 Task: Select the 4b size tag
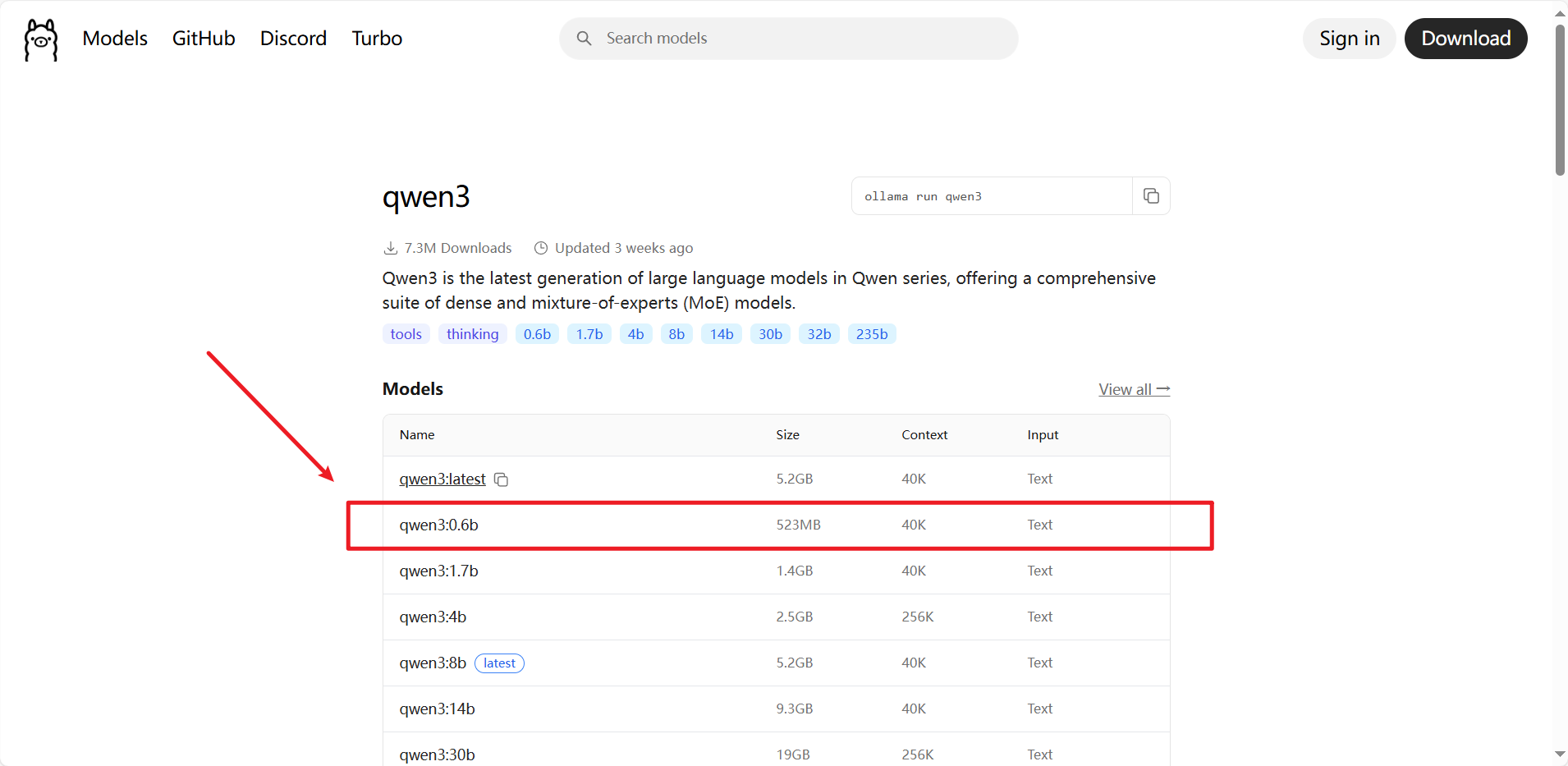pyautogui.click(x=635, y=334)
